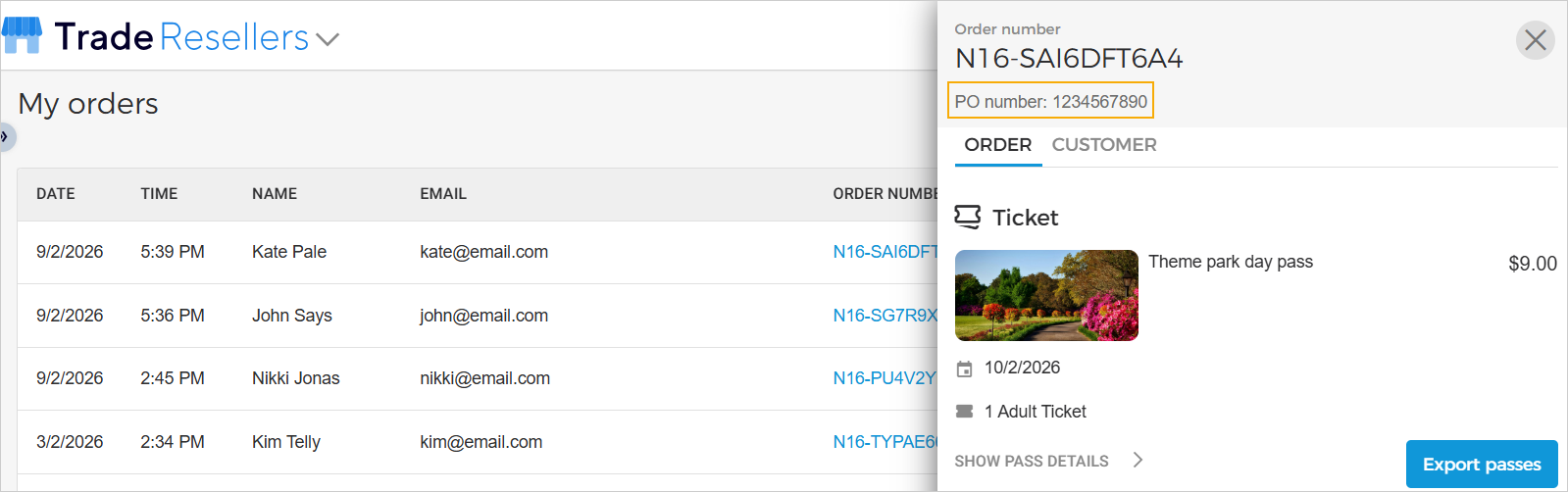Switch to the CUSTOMER tab
Viewport: 1568px width, 492px height.
click(1103, 145)
